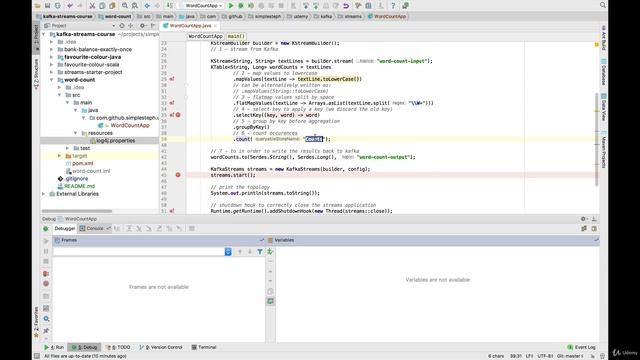Click the Cut scissors icon

(x=92, y=6)
